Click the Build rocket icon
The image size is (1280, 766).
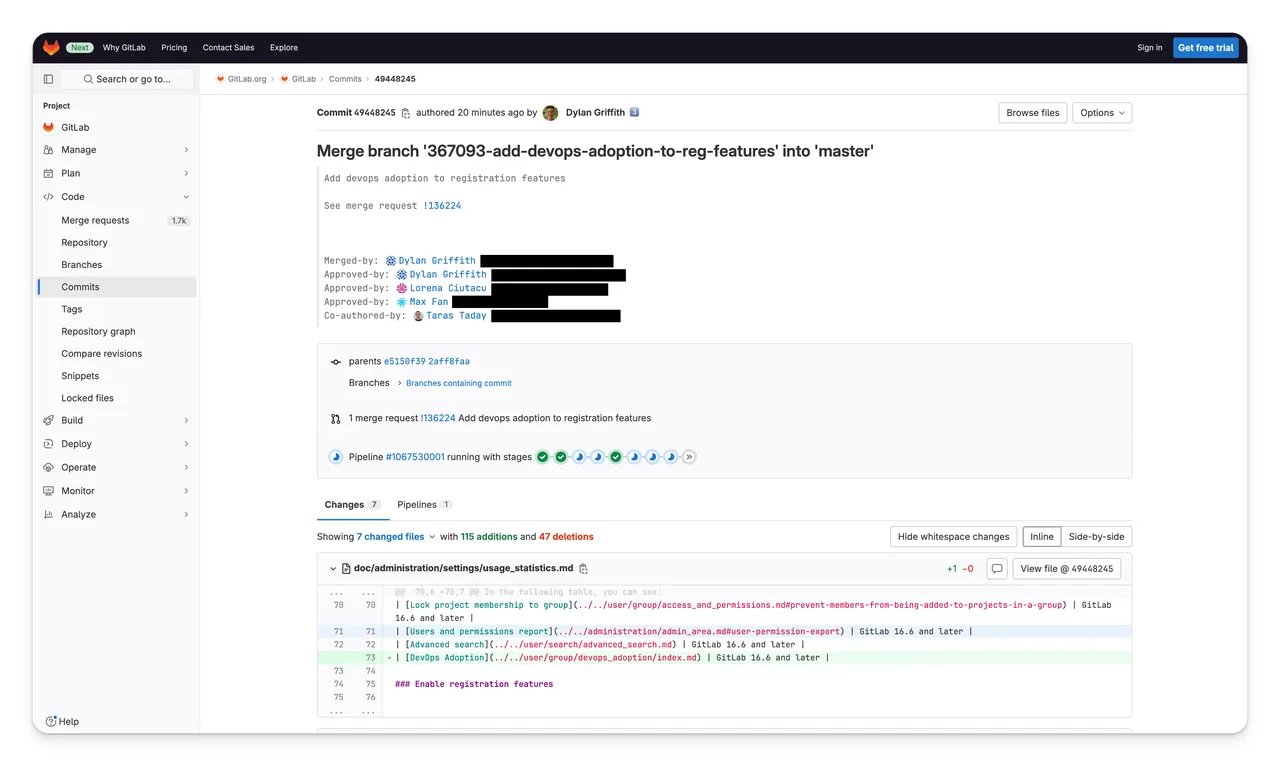click(48, 420)
